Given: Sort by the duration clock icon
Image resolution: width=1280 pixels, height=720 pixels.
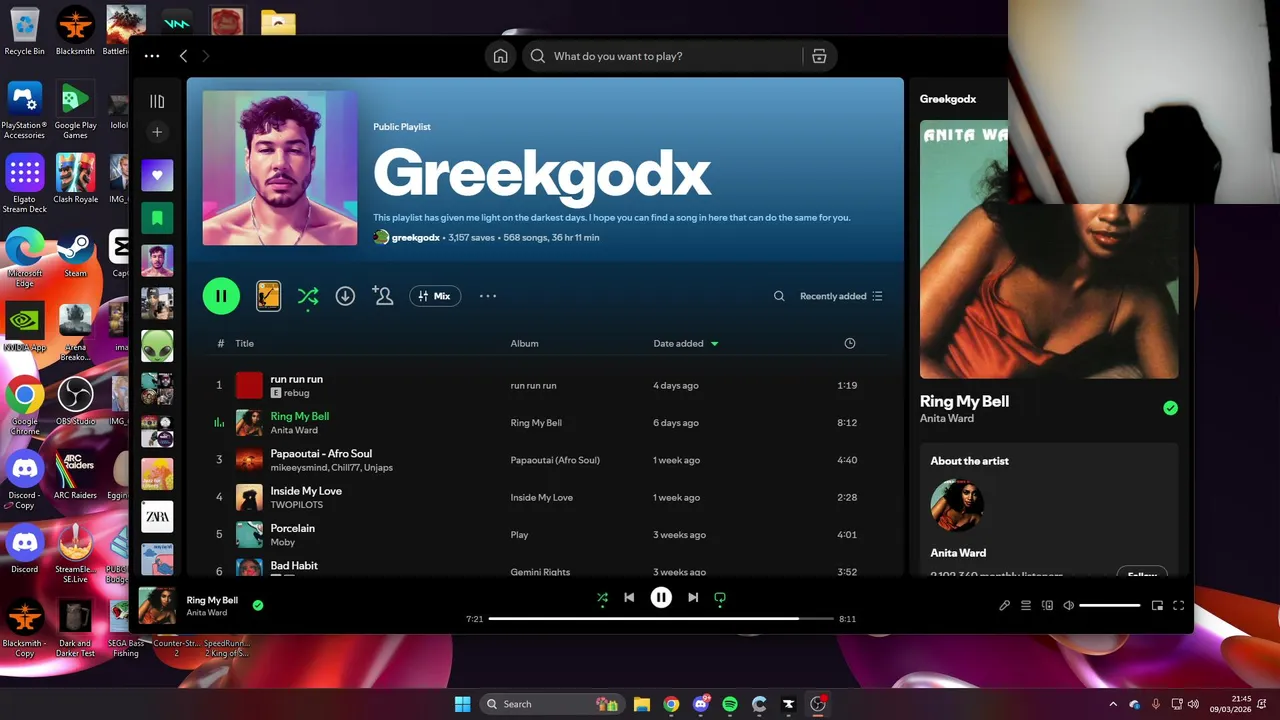Looking at the screenshot, I should pyautogui.click(x=850, y=343).
